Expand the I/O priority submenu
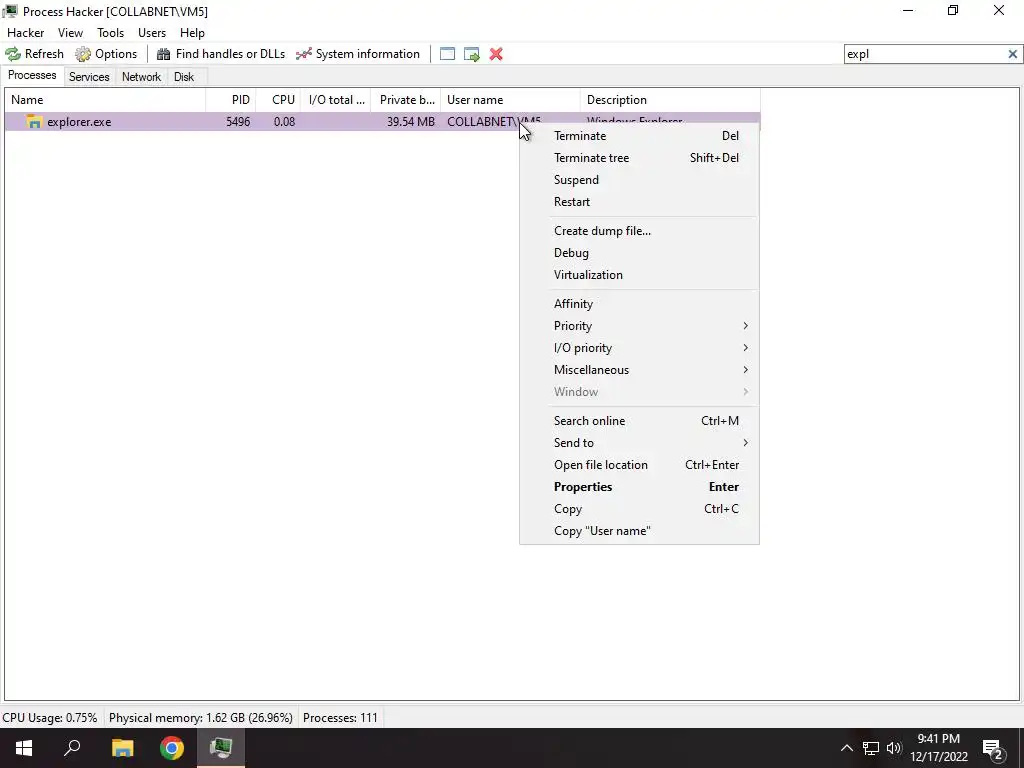This screenshot has height=768, width=1024. [639, 348]
